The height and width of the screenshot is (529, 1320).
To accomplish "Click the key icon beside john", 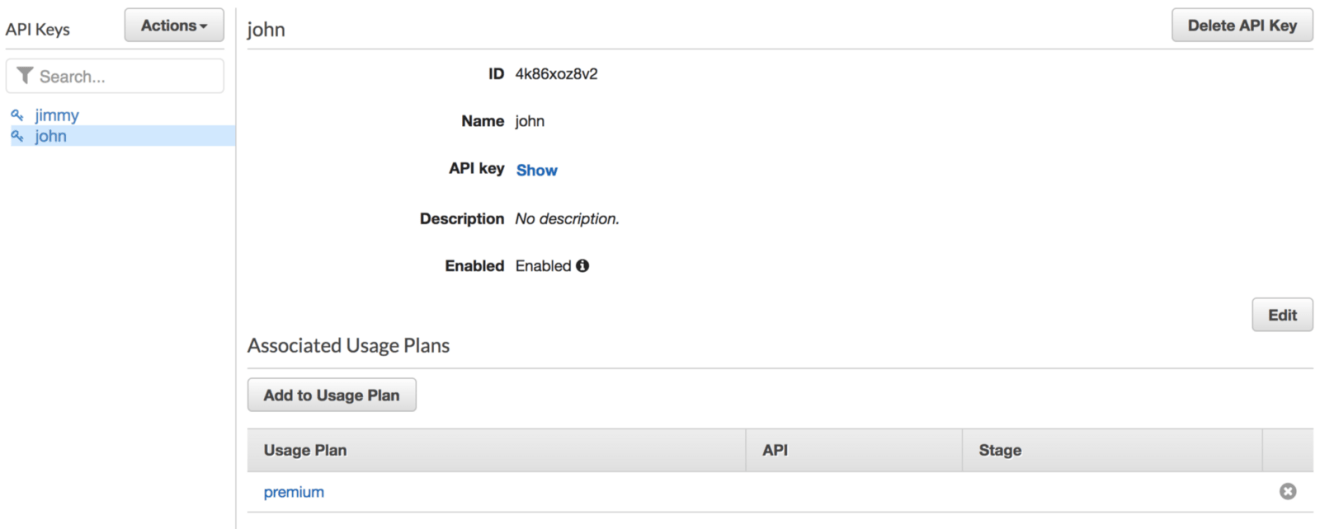I will coord(17,136).
